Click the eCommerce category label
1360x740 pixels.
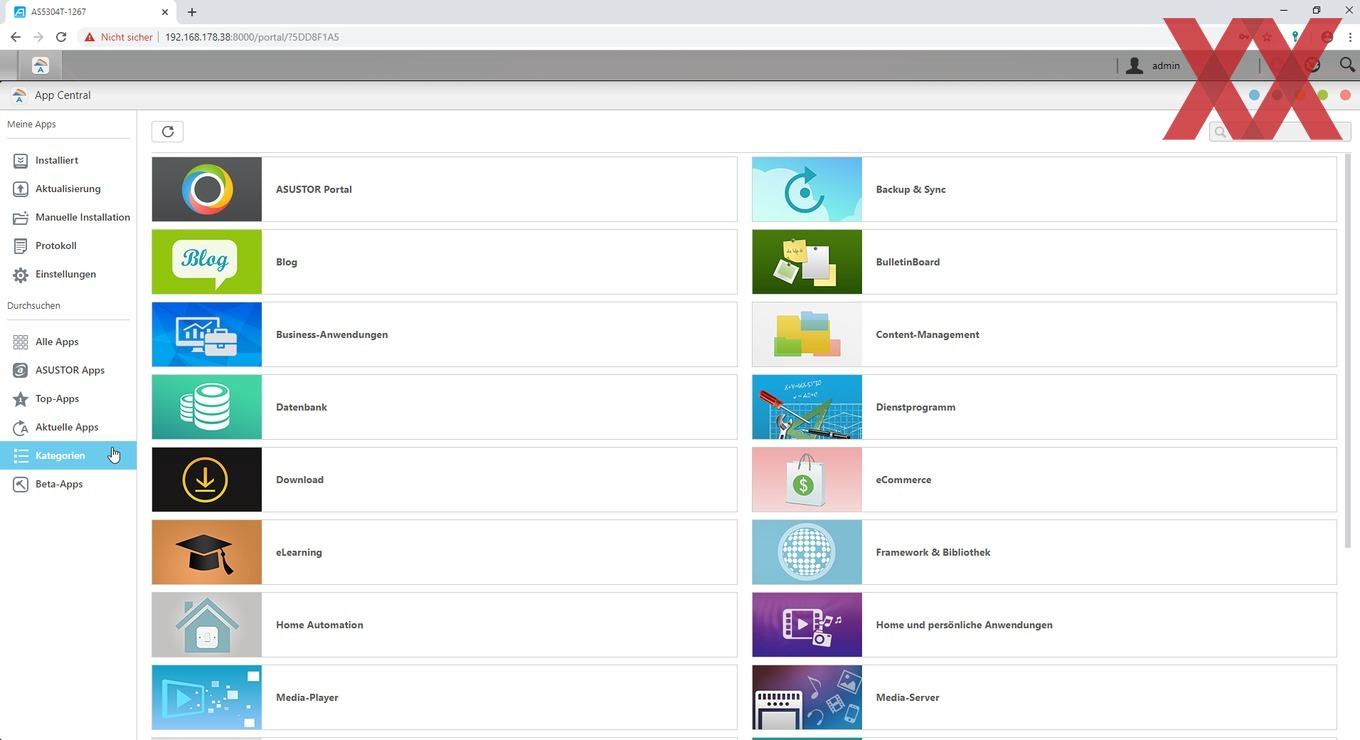[x=904, y=480]
